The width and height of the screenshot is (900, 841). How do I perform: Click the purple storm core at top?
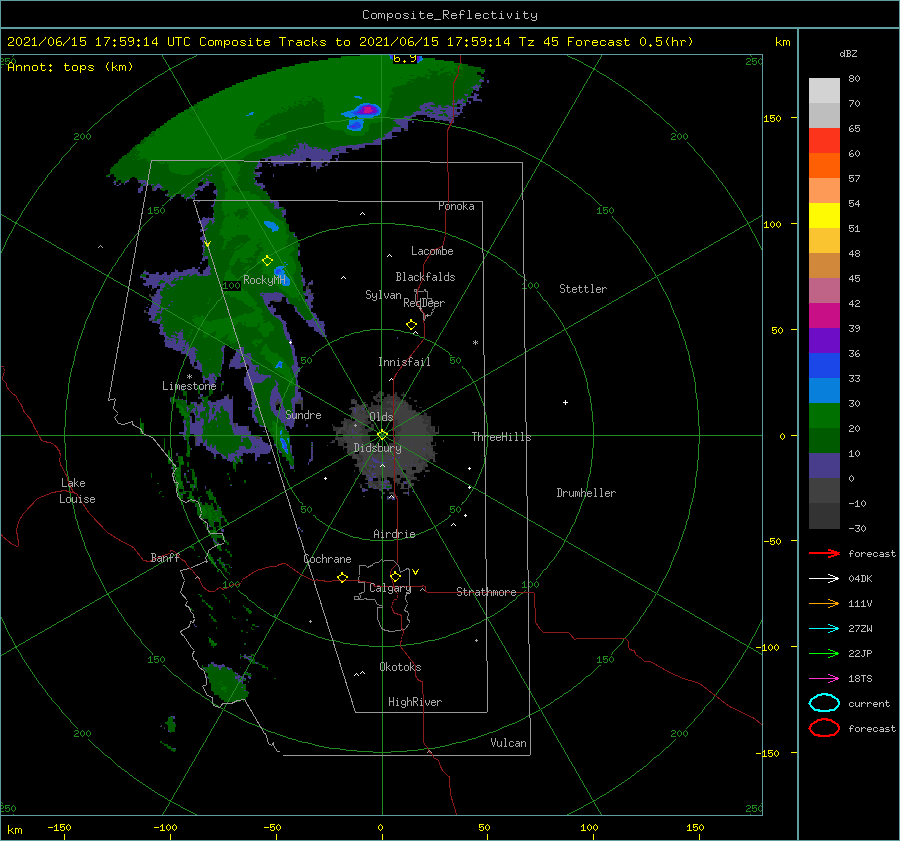368,109
